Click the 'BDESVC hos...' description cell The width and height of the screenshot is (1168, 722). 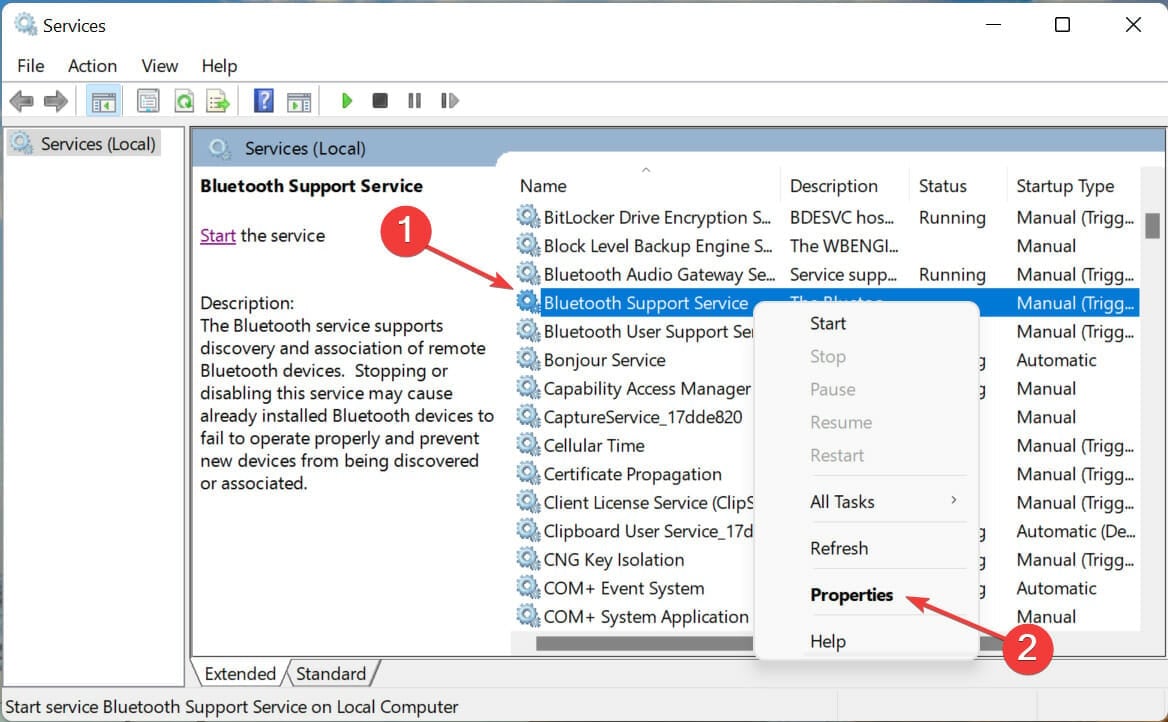coord(842,218)
